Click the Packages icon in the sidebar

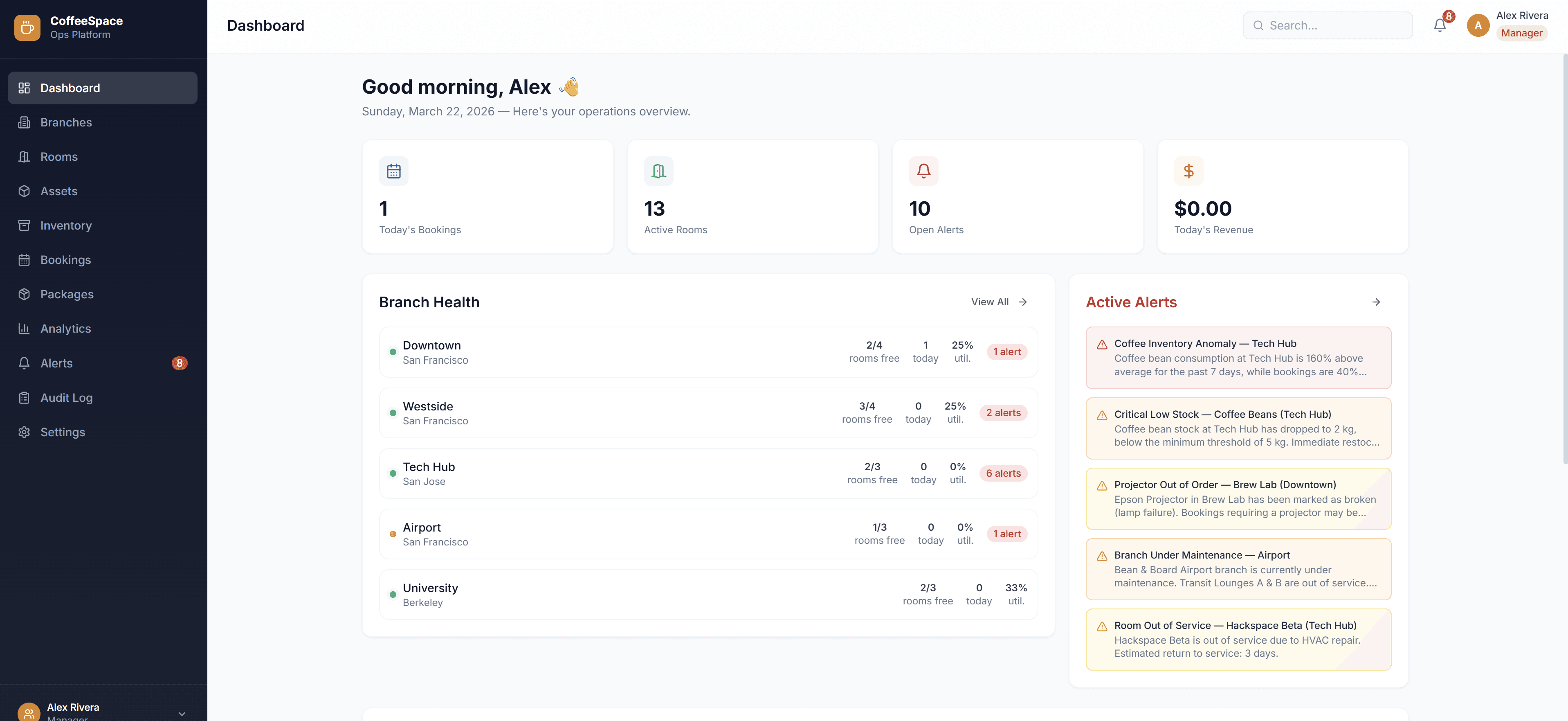coord(25,294)
